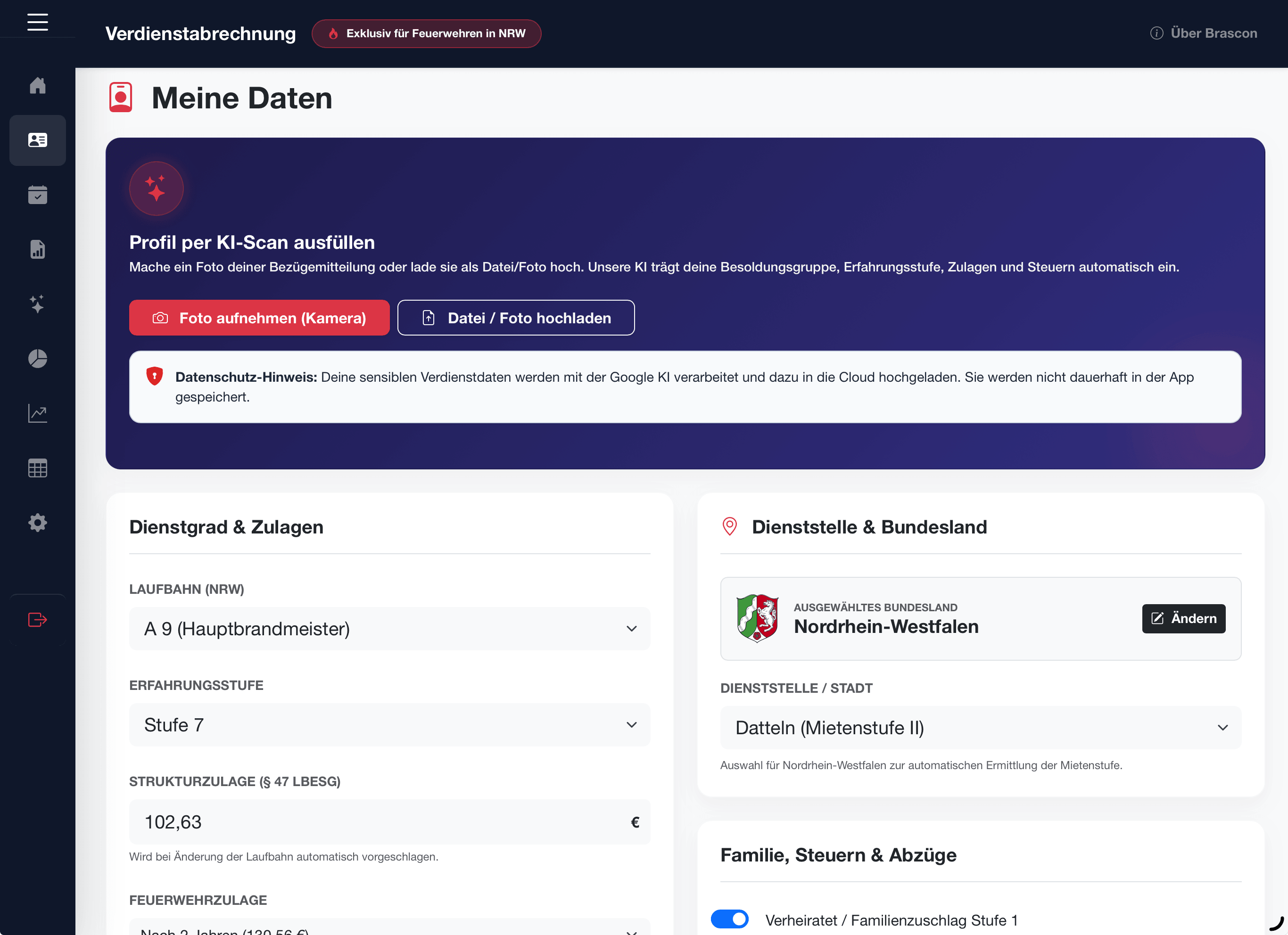Click the flame icon in NRW badge
Screen dimensions: 1288x935
(x=333, y=33)
